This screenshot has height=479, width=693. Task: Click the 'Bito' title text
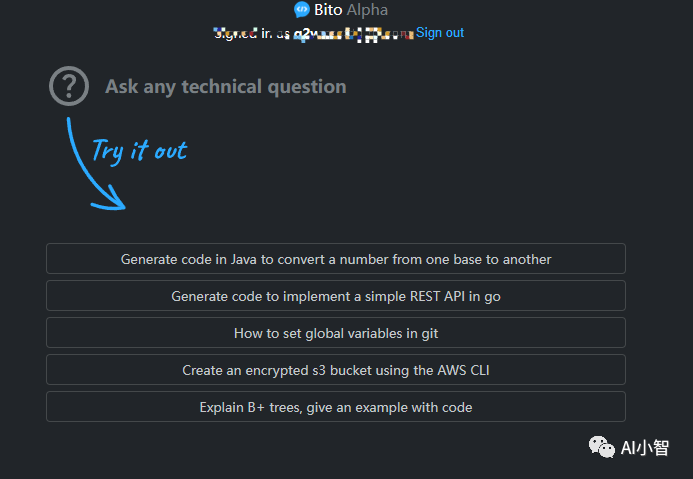329,10
